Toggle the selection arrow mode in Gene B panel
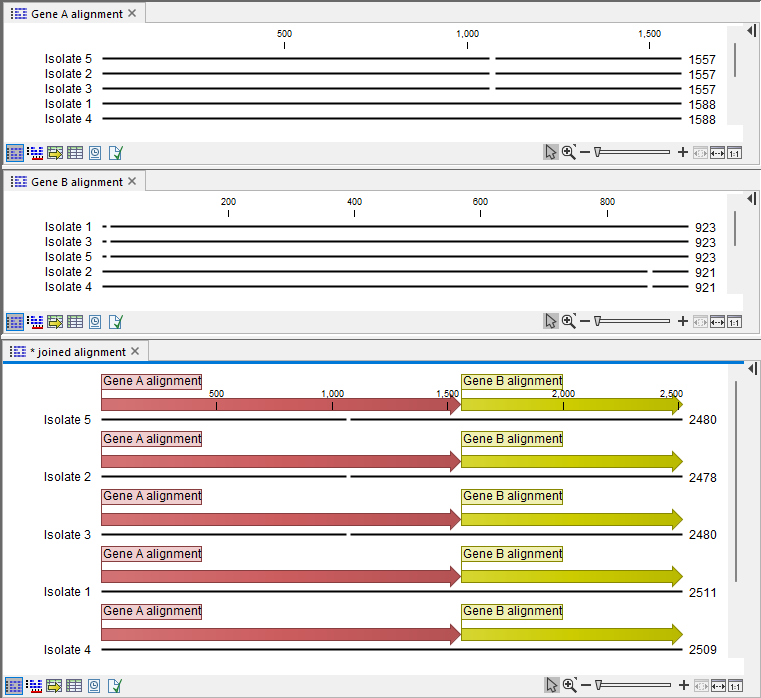Viewport: 761px width, 698px height. pyautogui.click(x=551, y=322)
